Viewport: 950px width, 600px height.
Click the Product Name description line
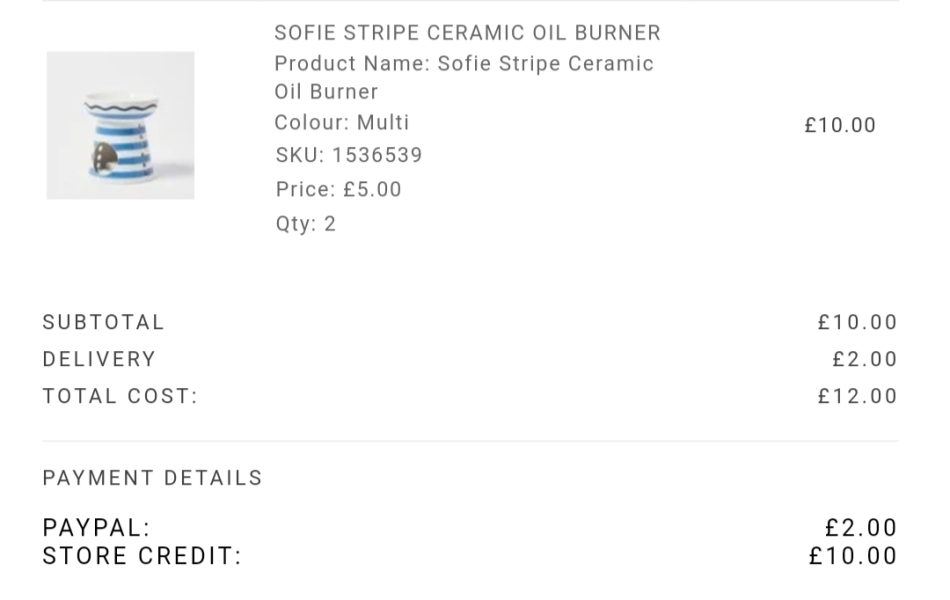(x=464, y=77)
